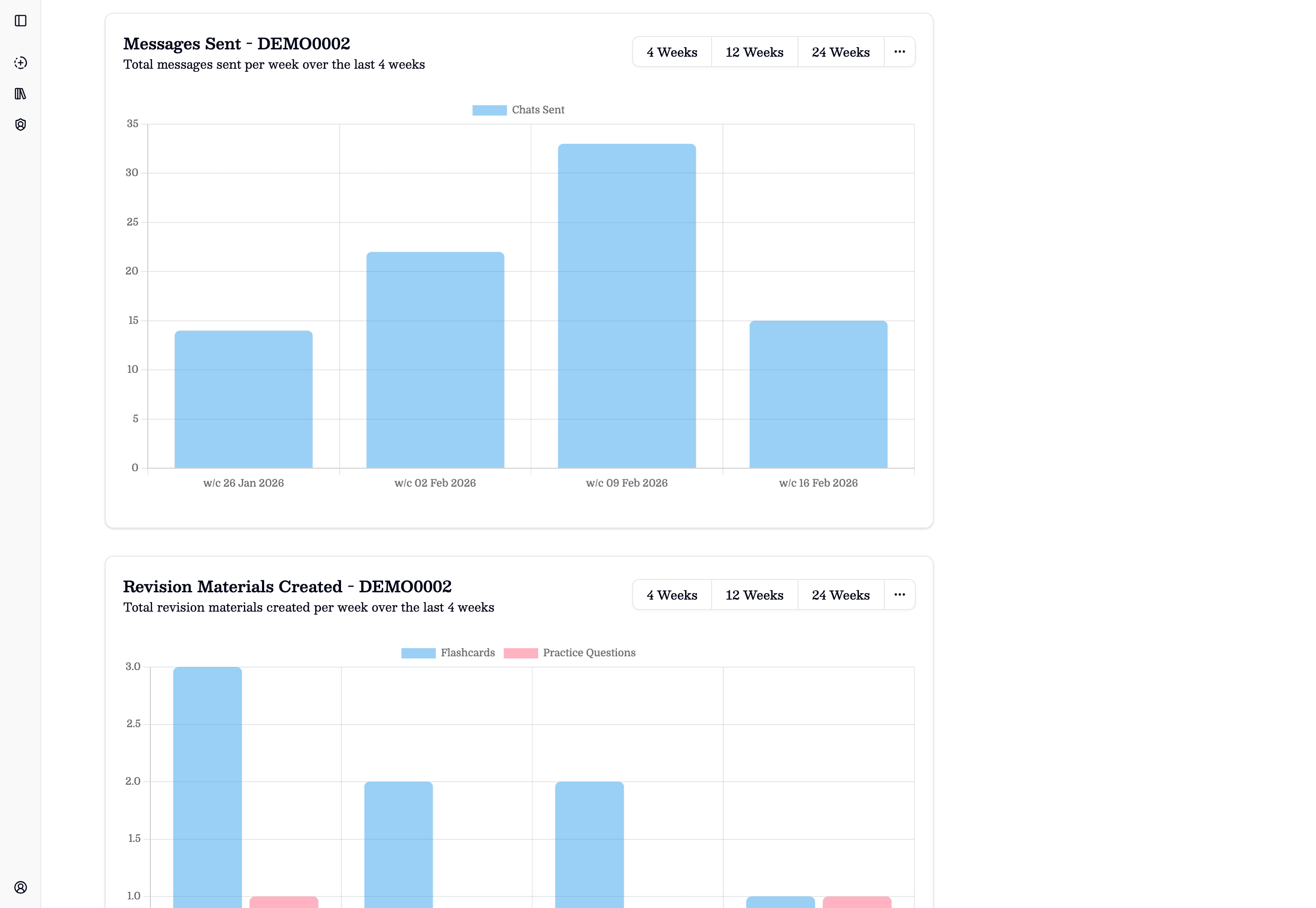Select 12 Weeks on Messages Sent chart

(754, 52)
